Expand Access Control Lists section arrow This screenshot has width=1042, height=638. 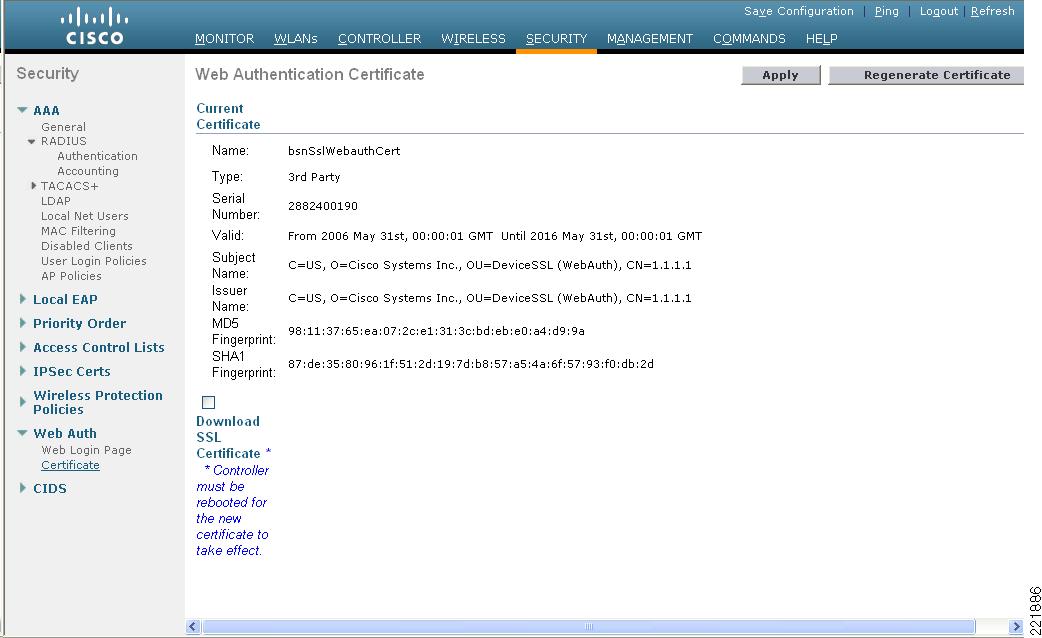(23, 347)
